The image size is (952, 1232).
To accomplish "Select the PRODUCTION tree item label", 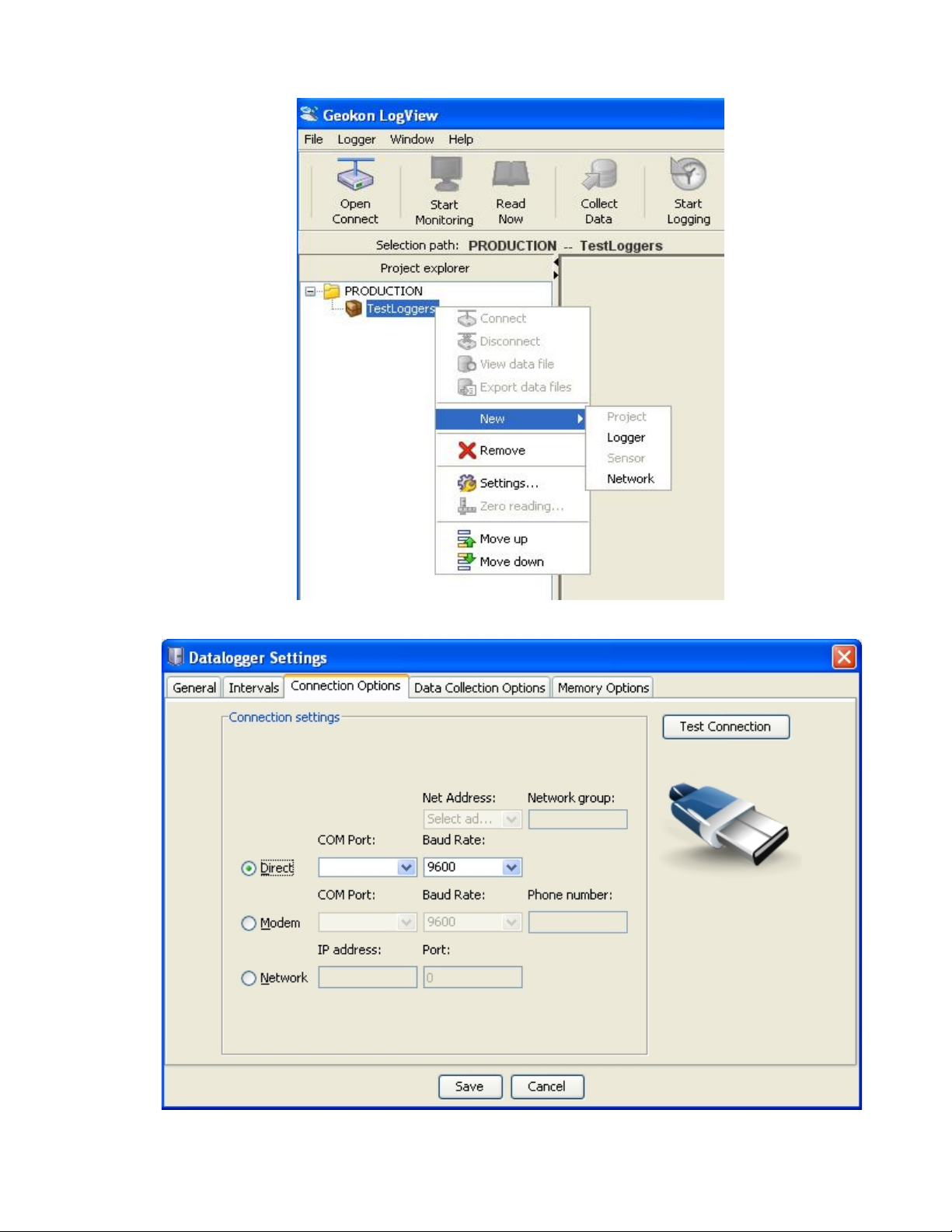I will click(x=384, y=291).
